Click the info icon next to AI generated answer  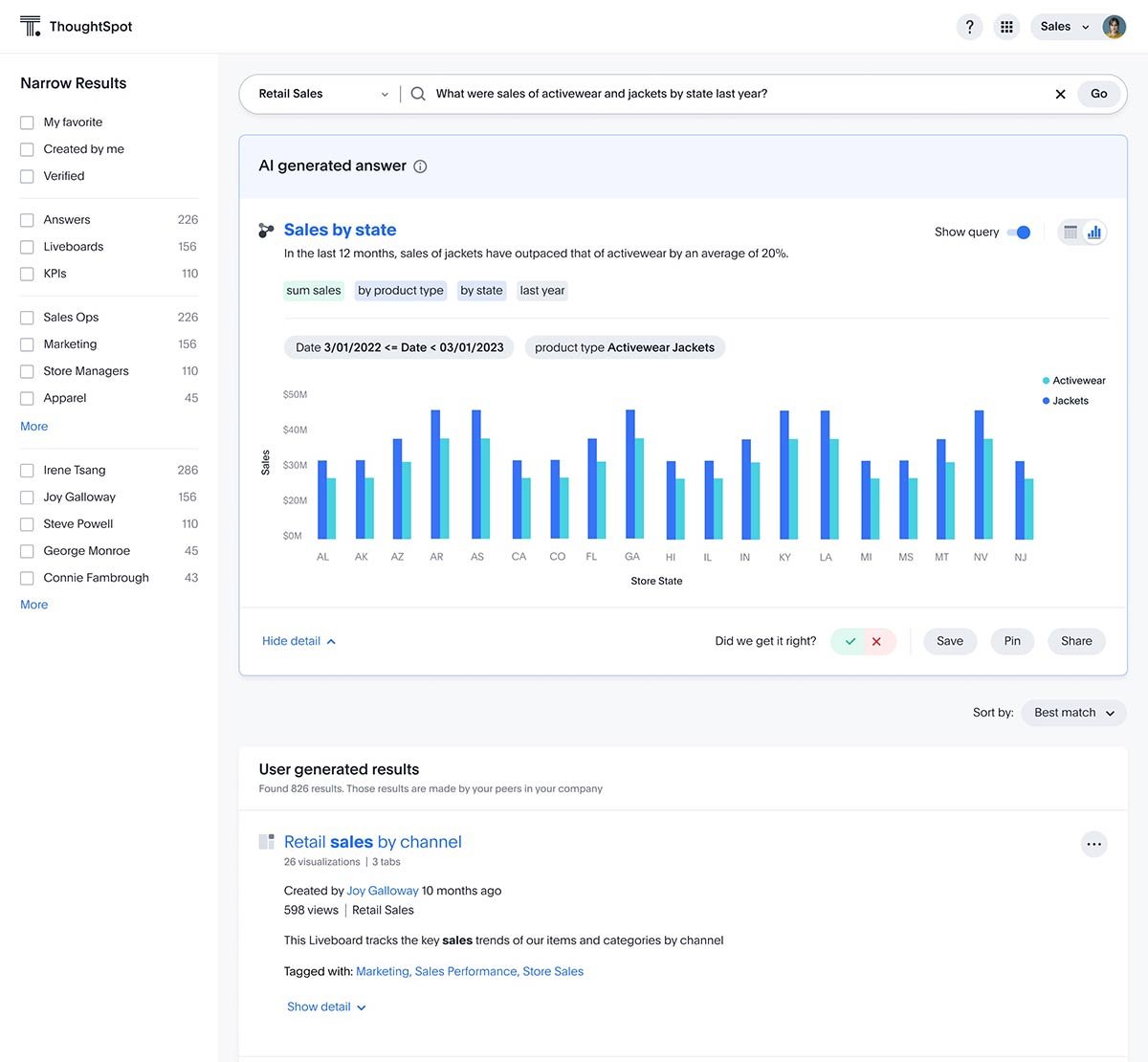point(420,166)
